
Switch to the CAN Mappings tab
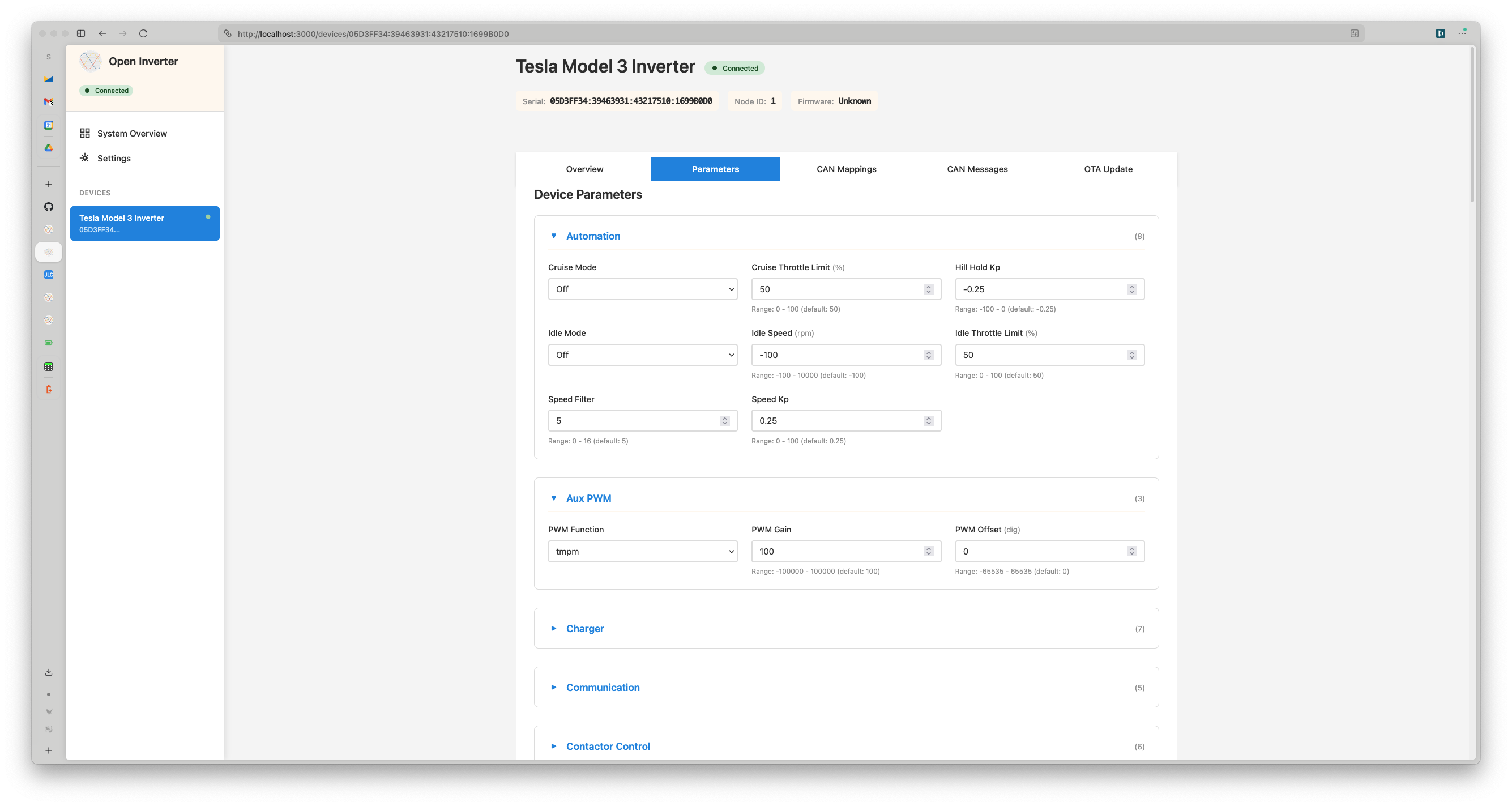coord(846,169)
